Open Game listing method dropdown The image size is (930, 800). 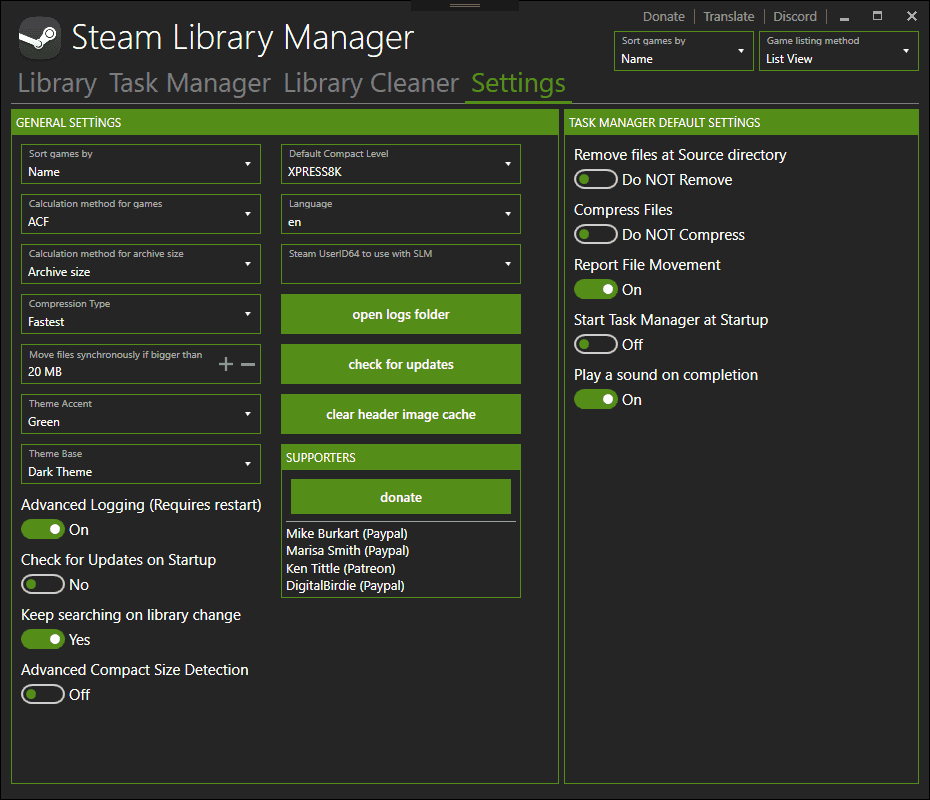tap(839, 51)
